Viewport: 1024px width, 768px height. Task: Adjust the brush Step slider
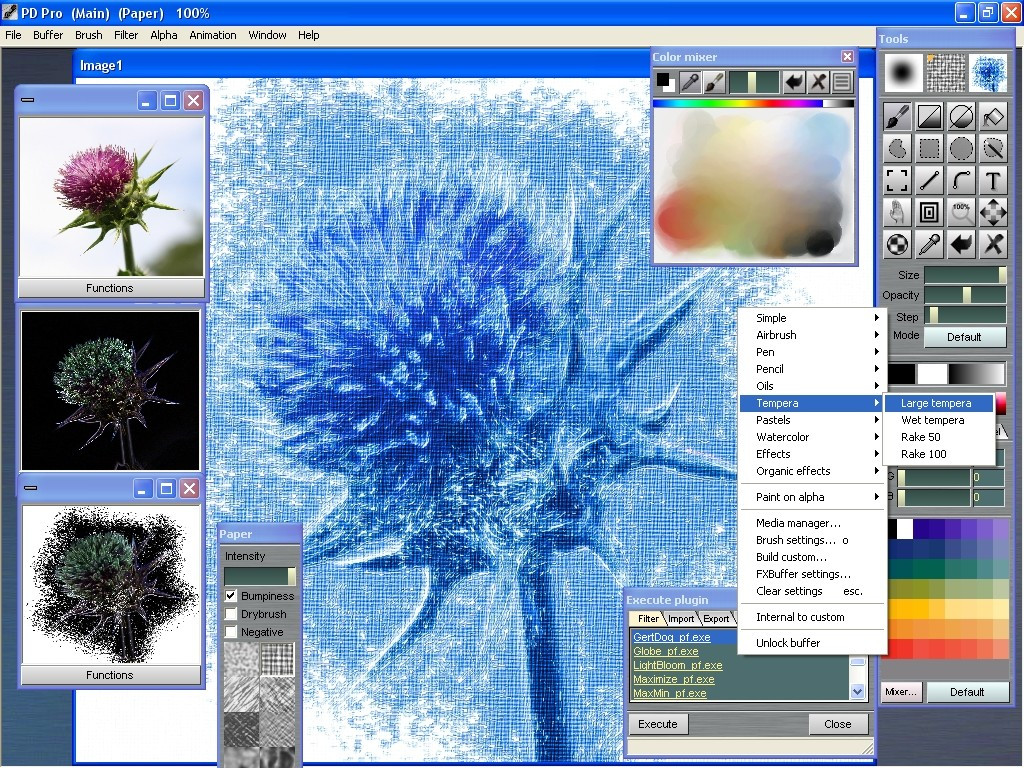[x=965, y=316]
